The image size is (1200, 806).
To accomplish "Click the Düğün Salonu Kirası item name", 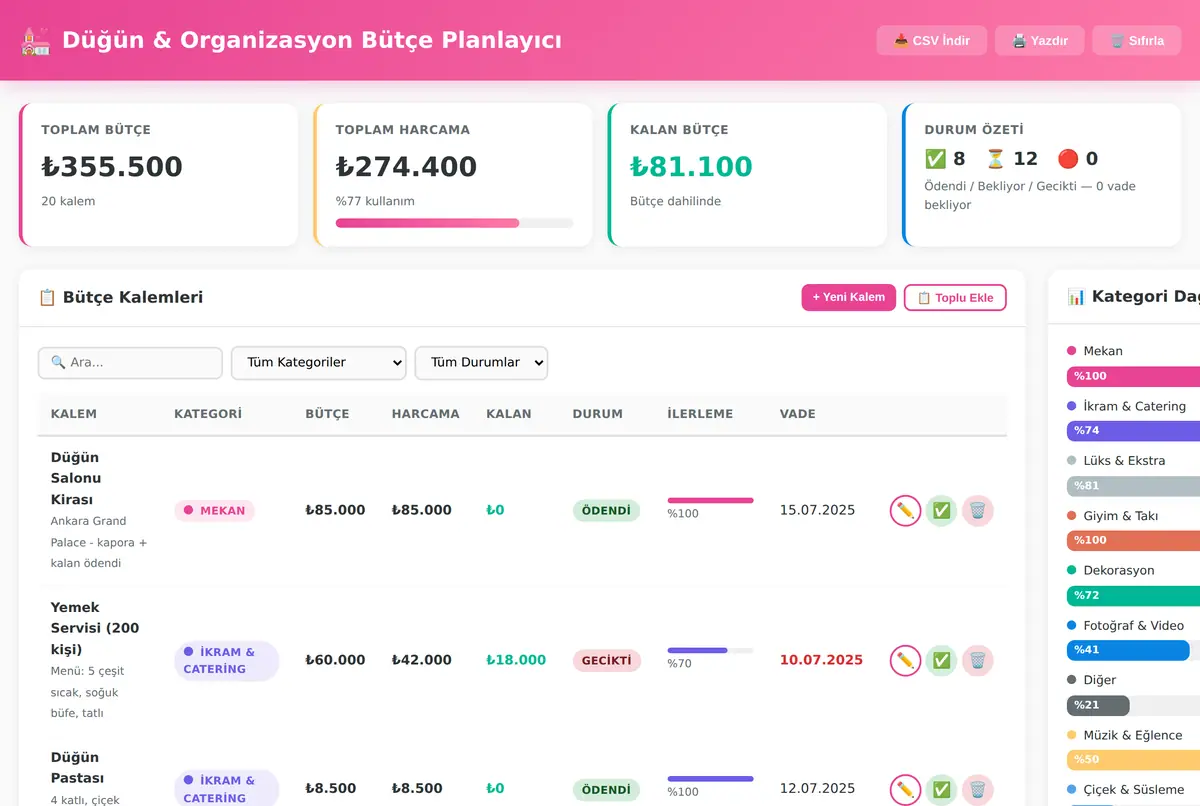I will point(76,478).
